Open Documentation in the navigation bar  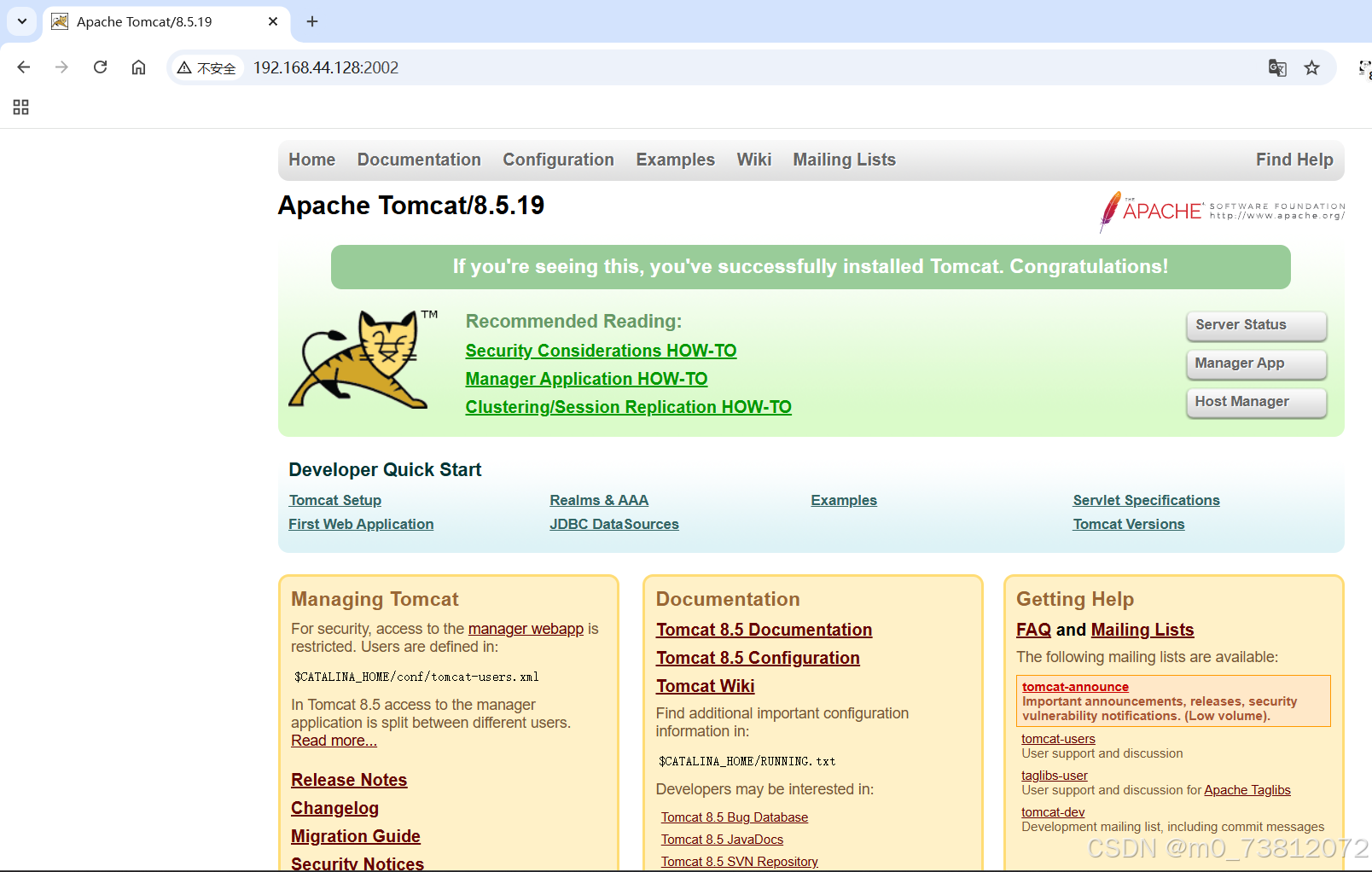click(419, 160)
